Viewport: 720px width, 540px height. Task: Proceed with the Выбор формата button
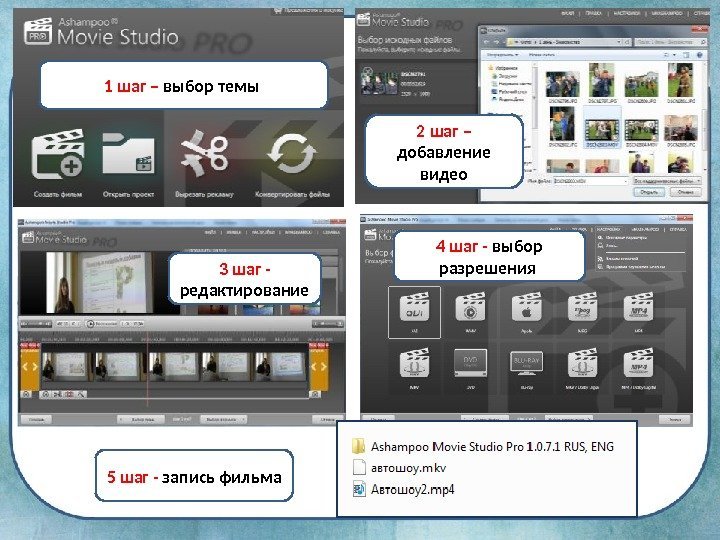tap(223, 419)
